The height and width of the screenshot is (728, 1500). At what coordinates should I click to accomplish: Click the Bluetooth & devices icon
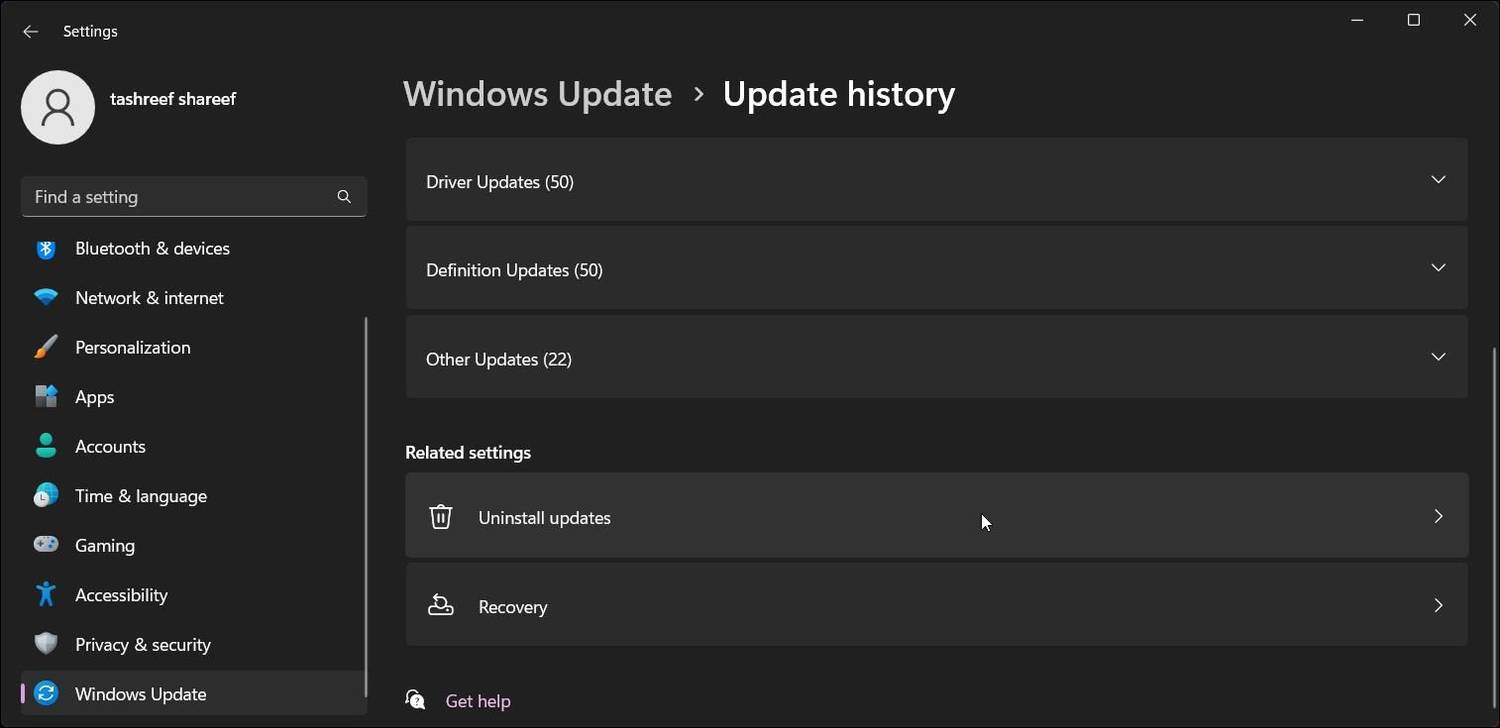tap(46, 249)
